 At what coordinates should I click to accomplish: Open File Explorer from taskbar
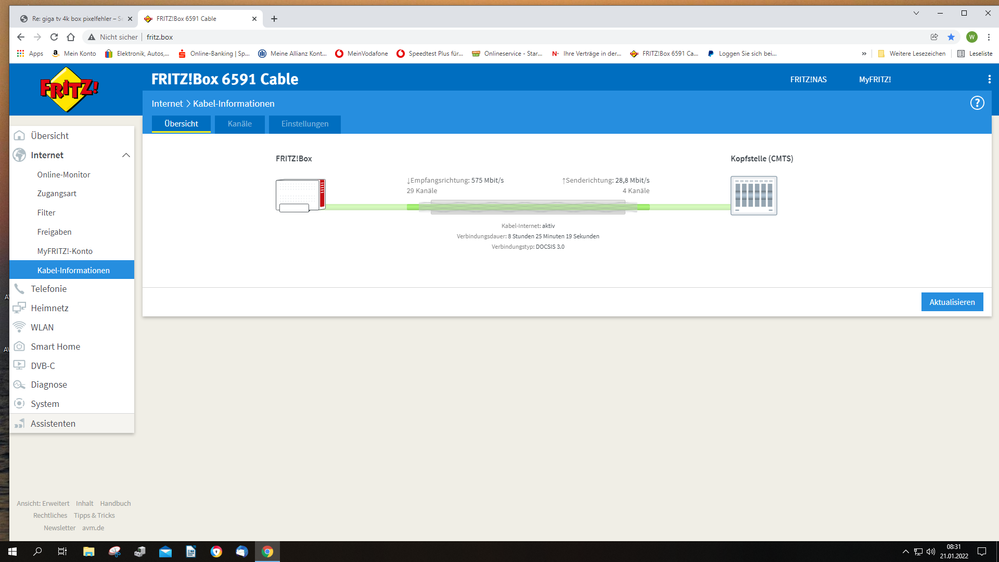tap(89, 552)
